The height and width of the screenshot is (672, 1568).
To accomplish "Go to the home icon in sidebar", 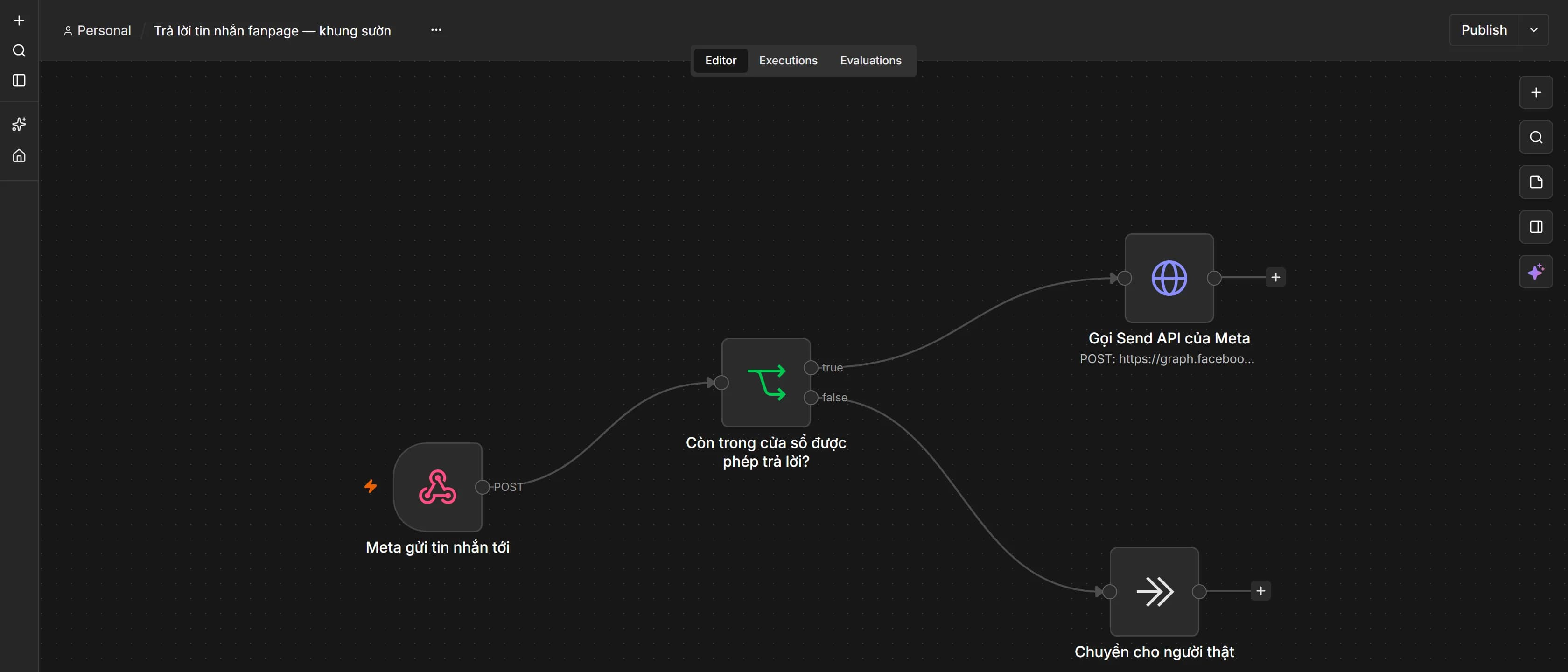I will pos(19,156).
